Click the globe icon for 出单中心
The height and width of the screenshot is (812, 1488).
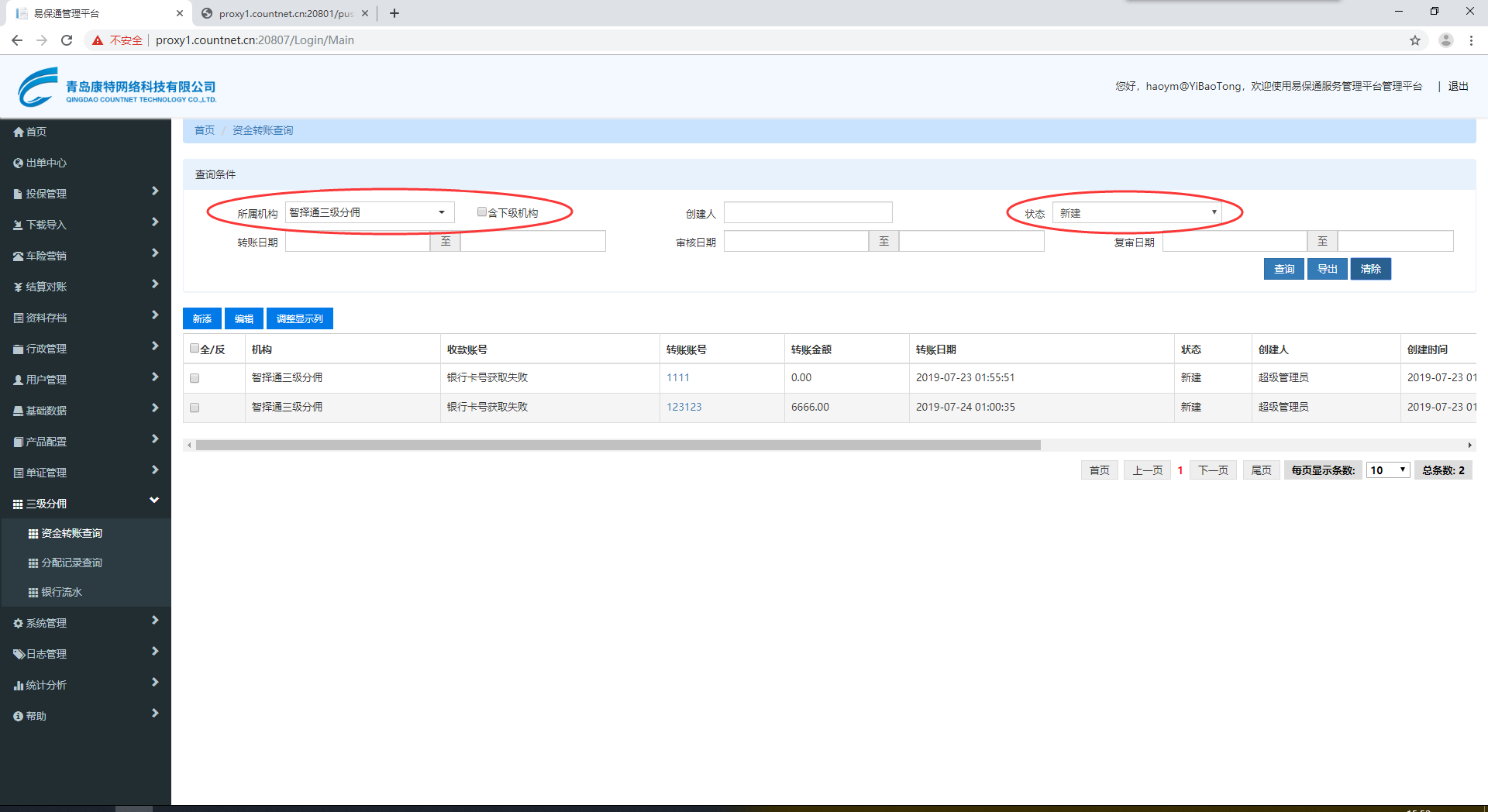pyautogui.click(x=18, y=163)
